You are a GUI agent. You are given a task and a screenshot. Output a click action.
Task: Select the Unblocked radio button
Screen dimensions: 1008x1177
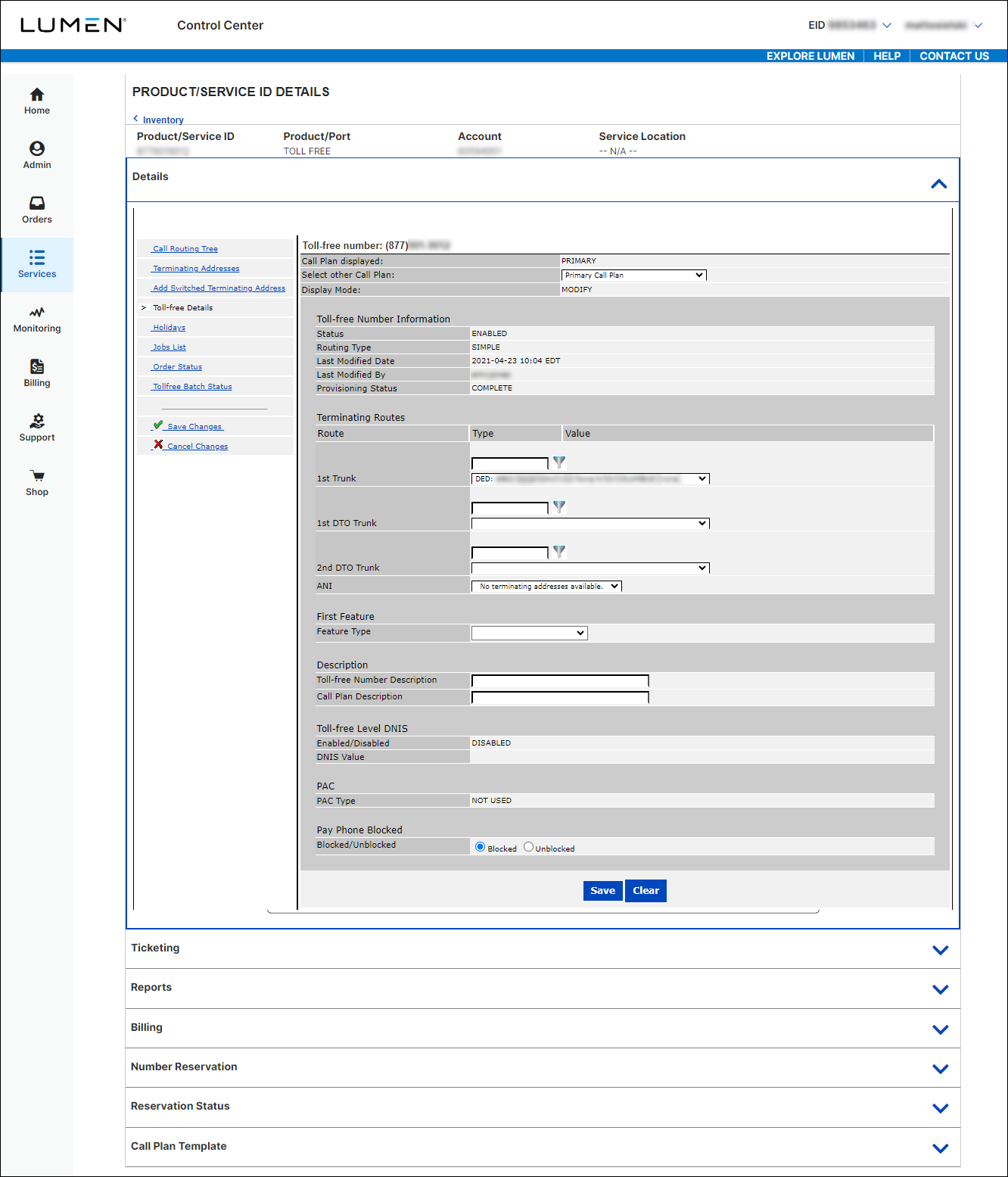(x=528, y=847)
